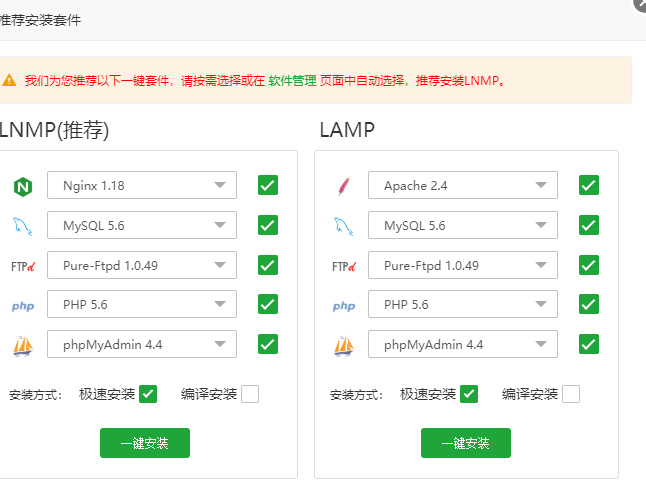
Task: Open LNMP MySQL 5.6 version dropdown
Action: tap(142, 225)
